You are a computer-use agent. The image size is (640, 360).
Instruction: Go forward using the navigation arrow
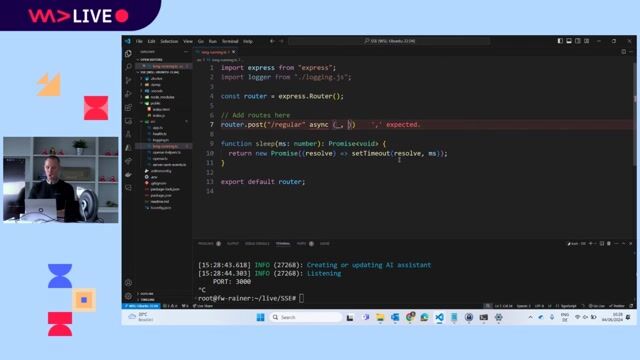pyautogui.click(x=281, y=41)
